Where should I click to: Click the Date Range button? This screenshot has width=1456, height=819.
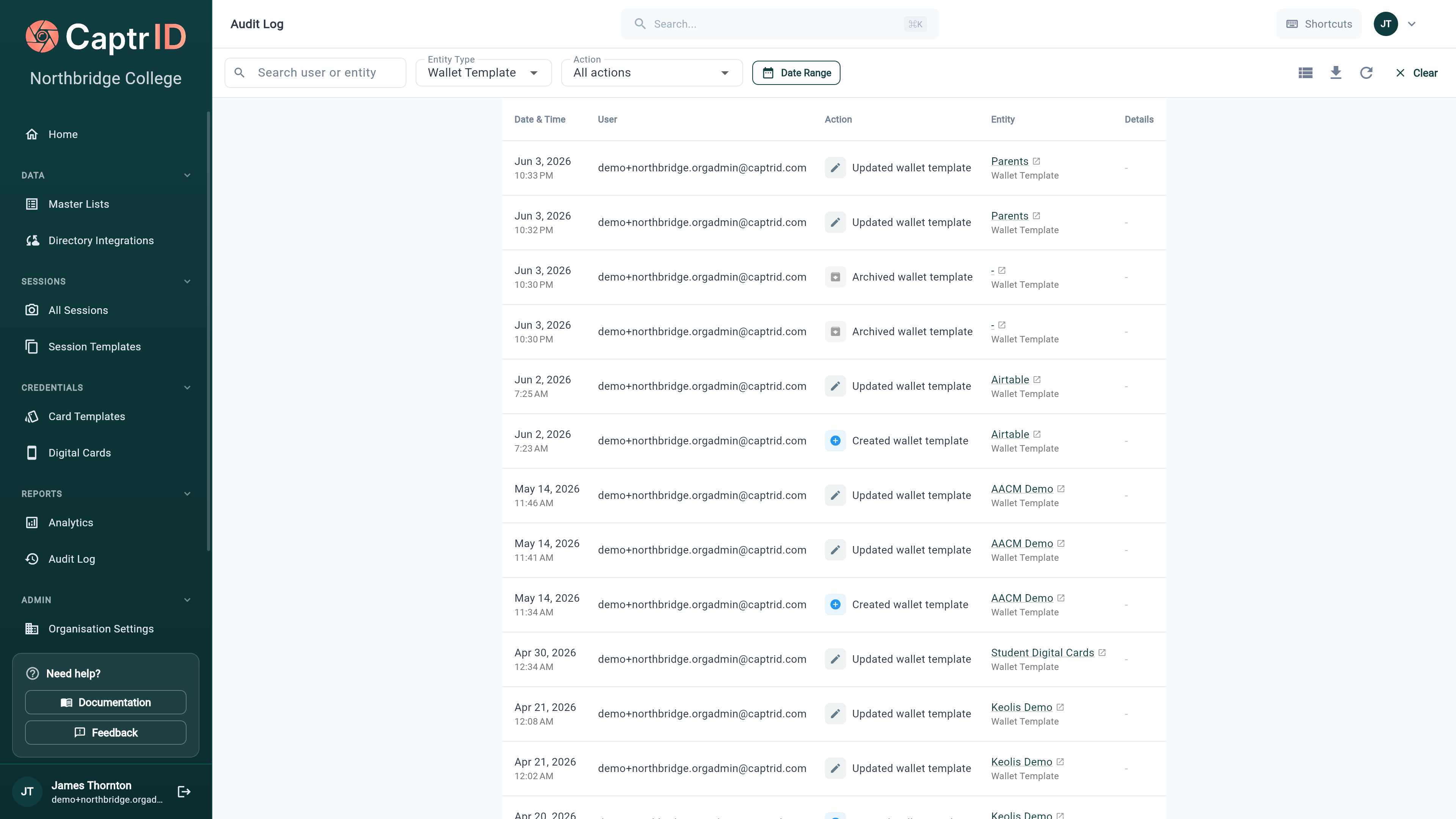(796, 72)
